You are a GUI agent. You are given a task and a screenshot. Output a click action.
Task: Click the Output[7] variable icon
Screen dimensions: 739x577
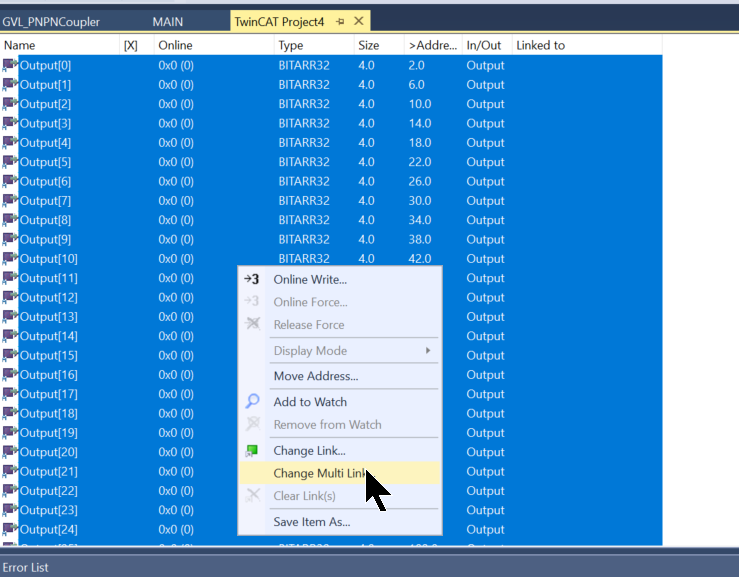click(9, 200)
